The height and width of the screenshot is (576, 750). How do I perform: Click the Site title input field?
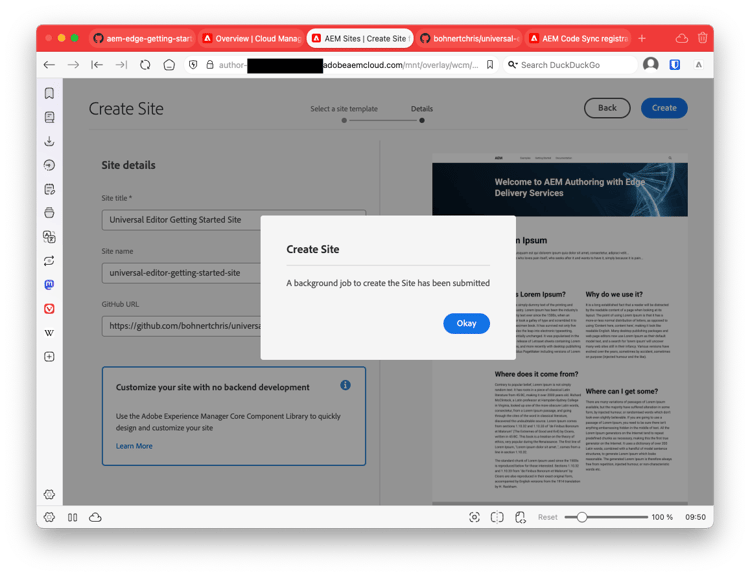tap(233, 220)
